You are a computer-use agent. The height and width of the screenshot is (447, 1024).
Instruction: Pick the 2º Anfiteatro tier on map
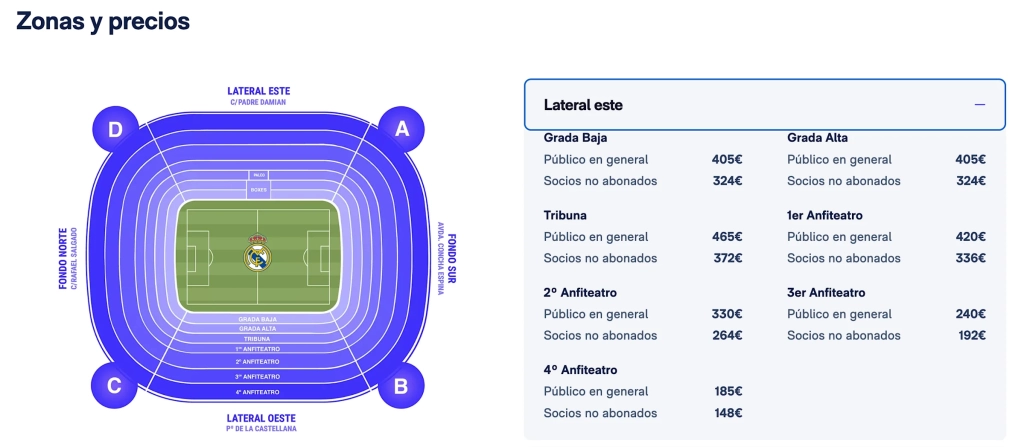point(258,361)
